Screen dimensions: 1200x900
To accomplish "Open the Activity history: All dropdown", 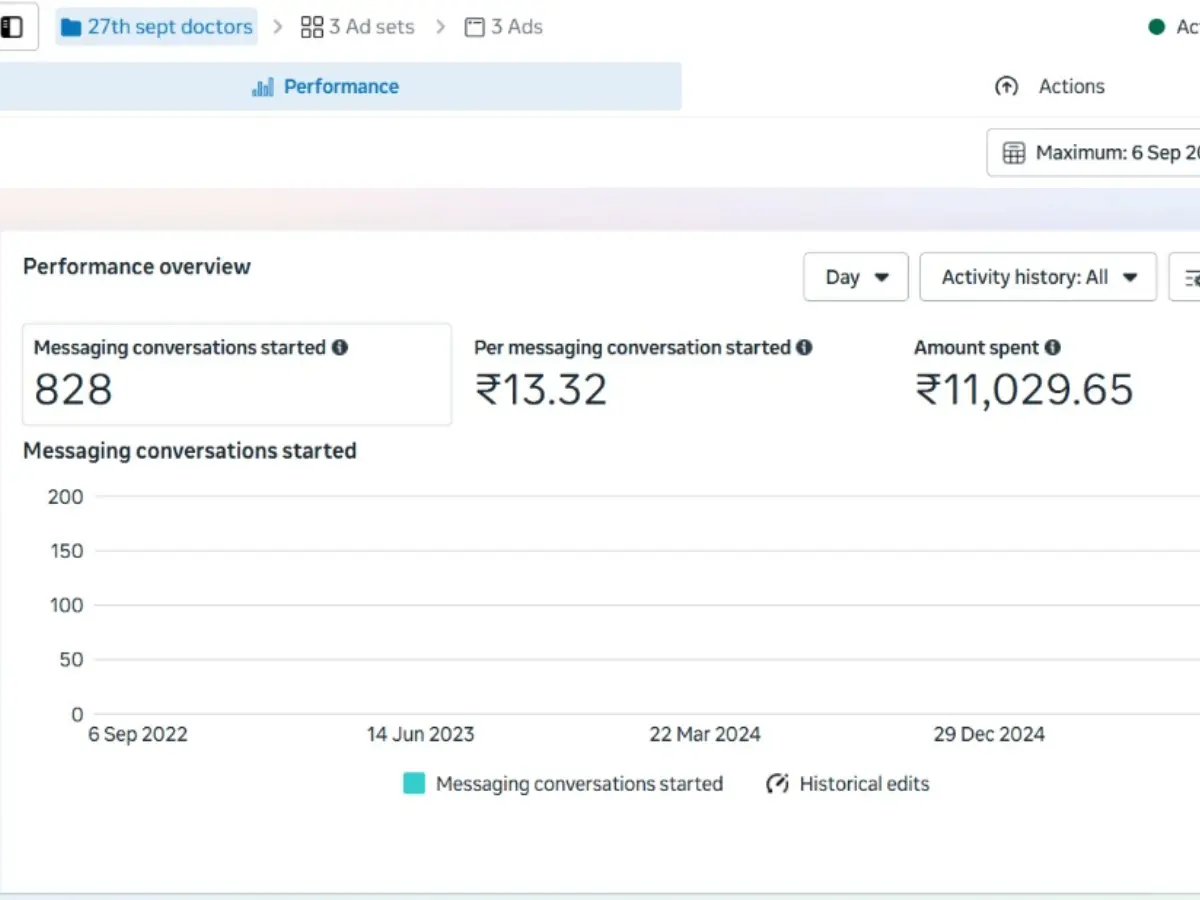I will coord(1038,277).
